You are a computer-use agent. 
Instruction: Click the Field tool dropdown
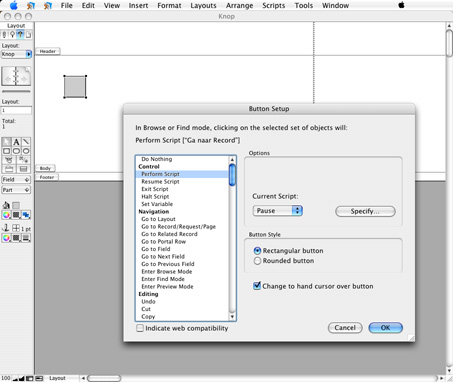(16, 179)
